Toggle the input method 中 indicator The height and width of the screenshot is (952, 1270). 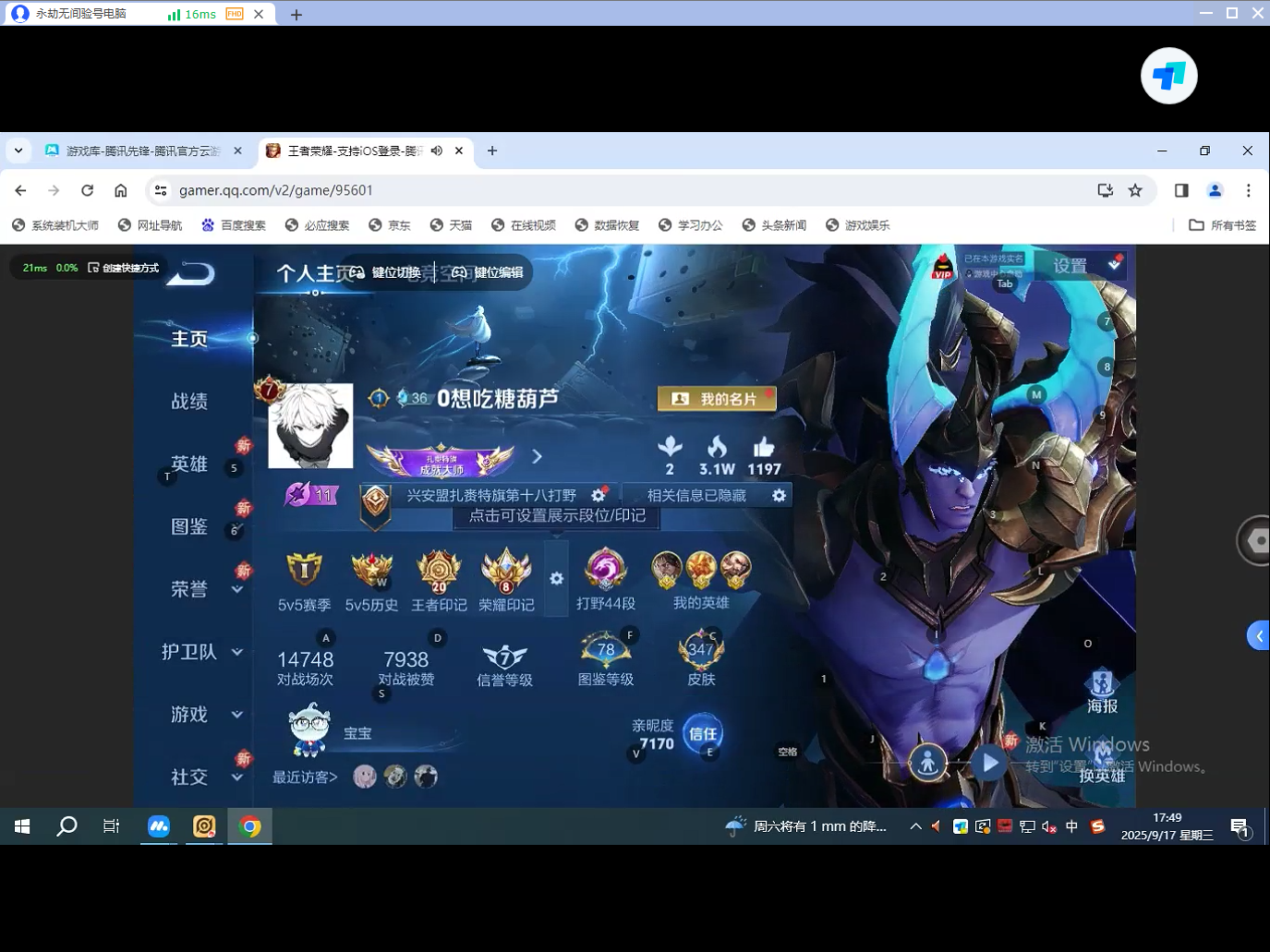coord(1071,826)
